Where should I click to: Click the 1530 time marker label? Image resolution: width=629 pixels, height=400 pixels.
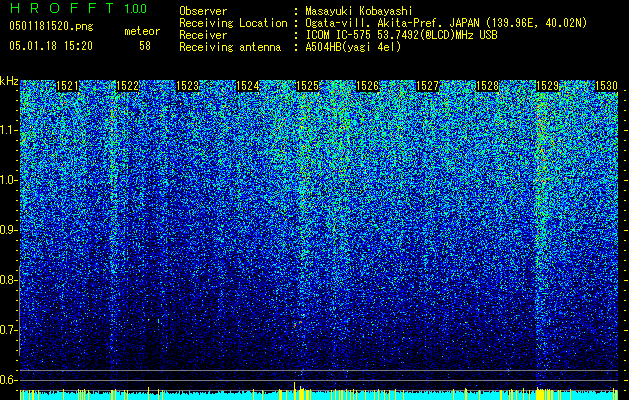click(x=606, y=86)
